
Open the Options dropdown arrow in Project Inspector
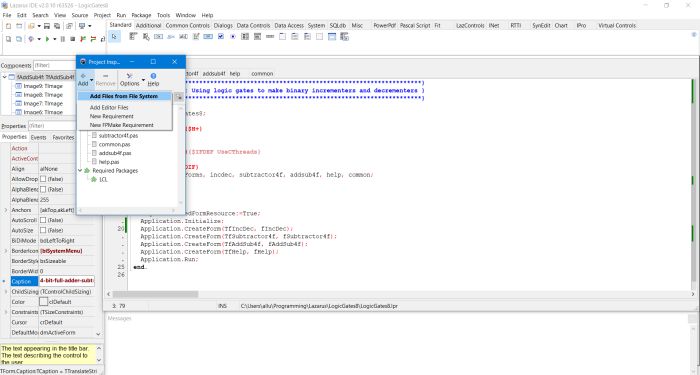click(143, 80)
